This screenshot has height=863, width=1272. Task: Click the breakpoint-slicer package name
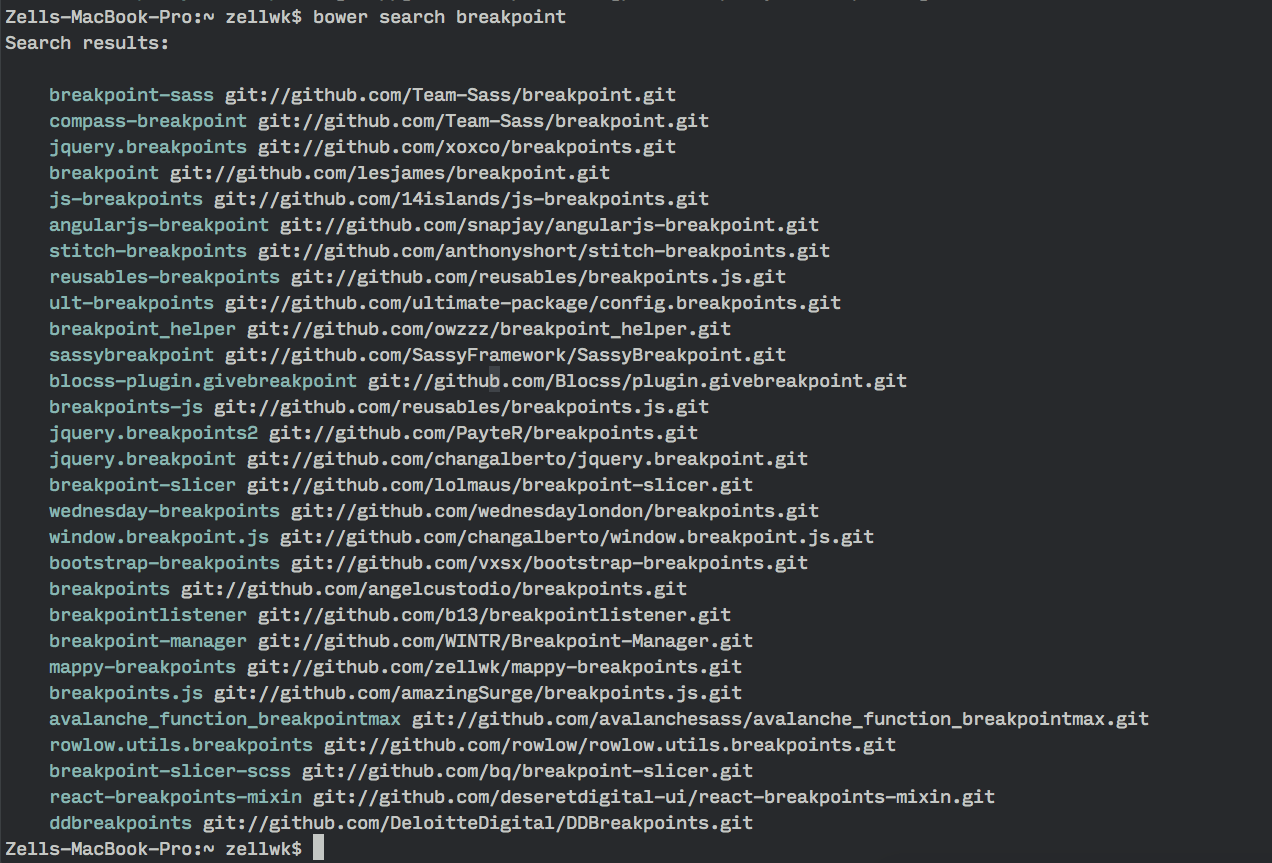point(142,485)
